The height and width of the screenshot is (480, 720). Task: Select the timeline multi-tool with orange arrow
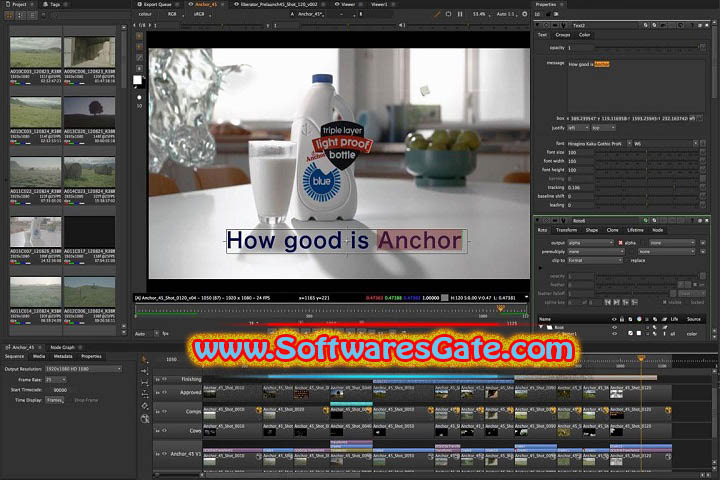[144, 359]
